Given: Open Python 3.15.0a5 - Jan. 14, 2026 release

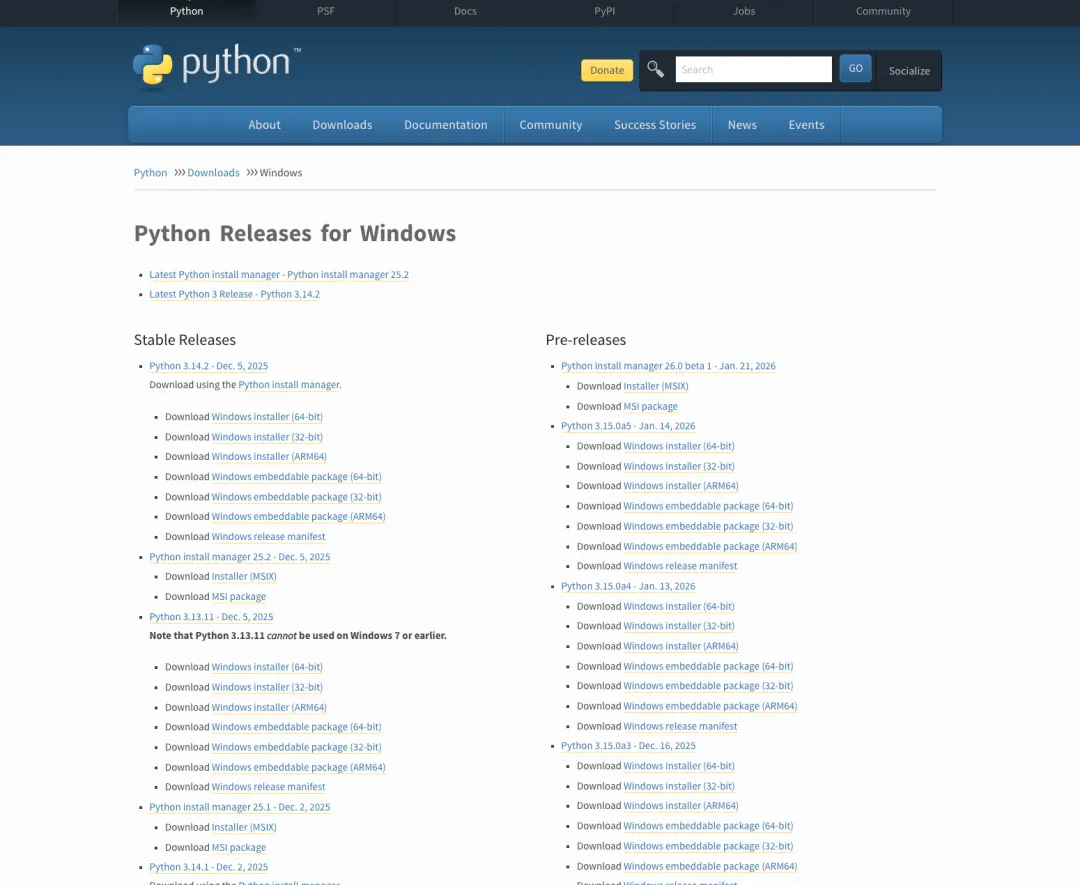Looking at the screenshot, I should click(628, 426).
